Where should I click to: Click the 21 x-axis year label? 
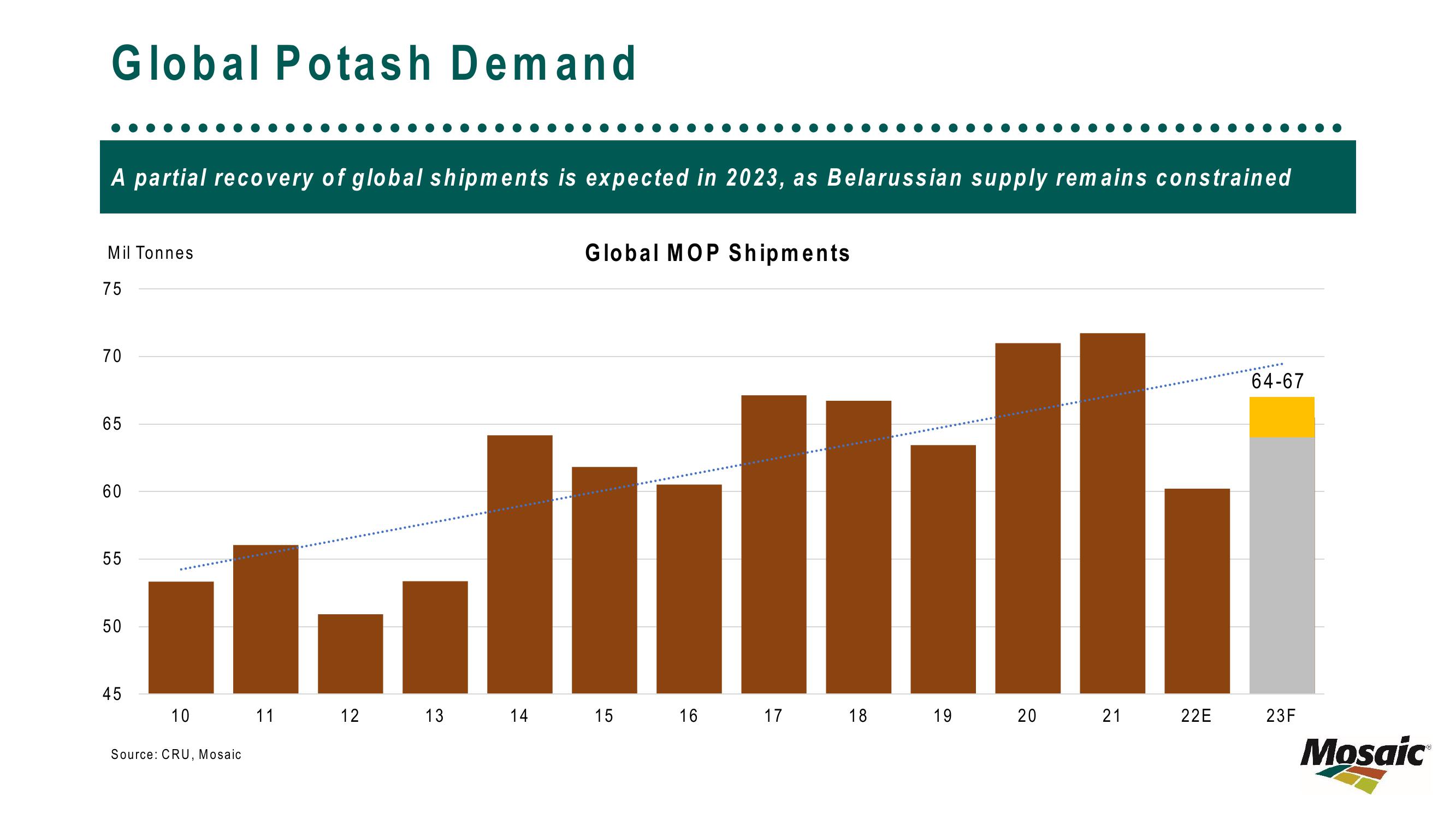[1112, 716]
